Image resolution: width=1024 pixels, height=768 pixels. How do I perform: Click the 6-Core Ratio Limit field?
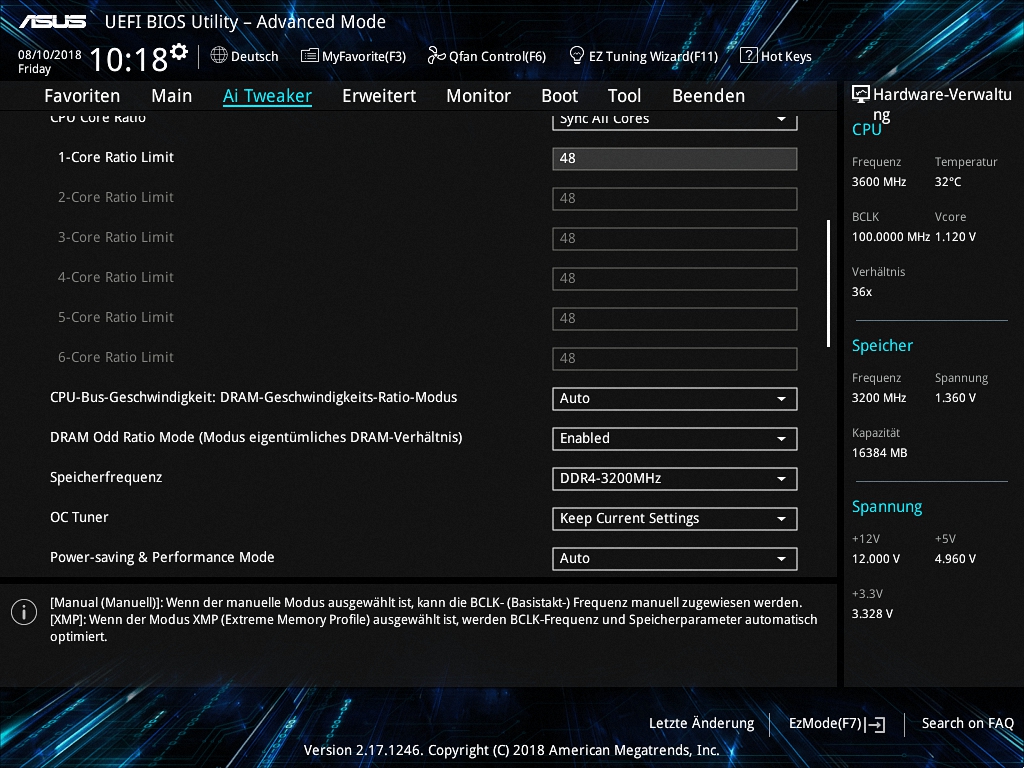point(675,359)
